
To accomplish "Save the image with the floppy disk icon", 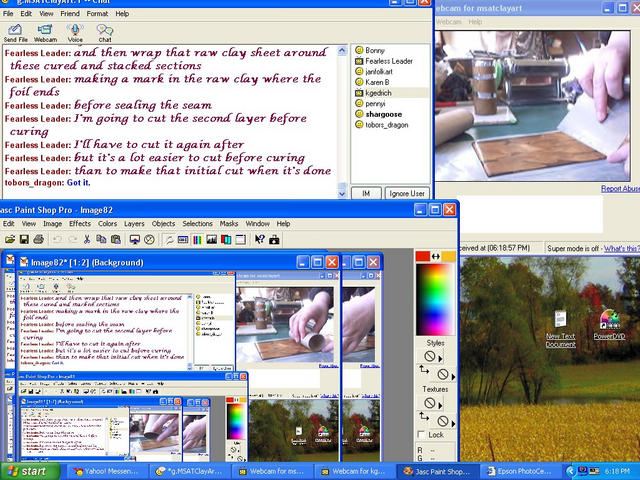I will point(24,240).
